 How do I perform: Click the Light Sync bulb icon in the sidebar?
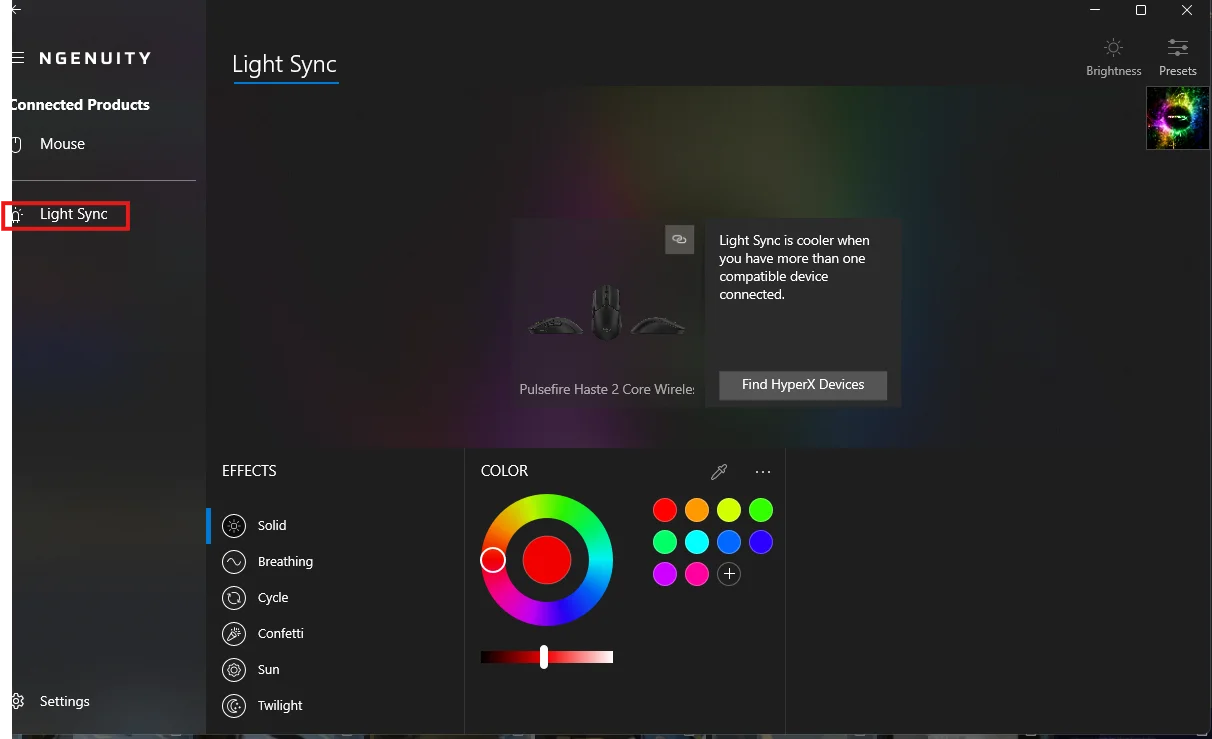pyautogui.click(x=17, y=214)
